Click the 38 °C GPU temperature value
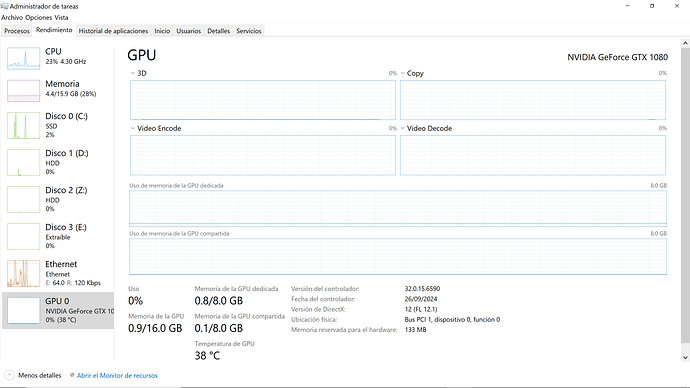This screenshot has height=388, width=690. point(207,355)
